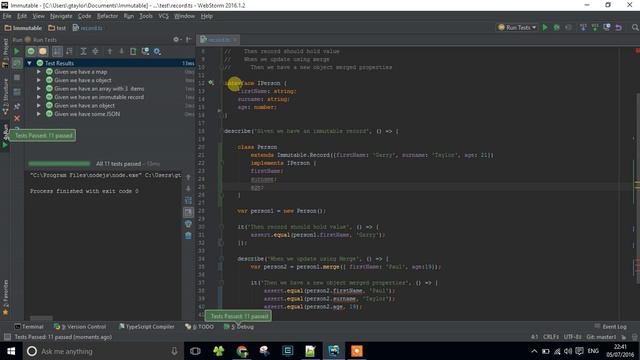This screenshot has height=360, width=640.
Task: Click the stop process square icon
Action: (x=17, y=77)
